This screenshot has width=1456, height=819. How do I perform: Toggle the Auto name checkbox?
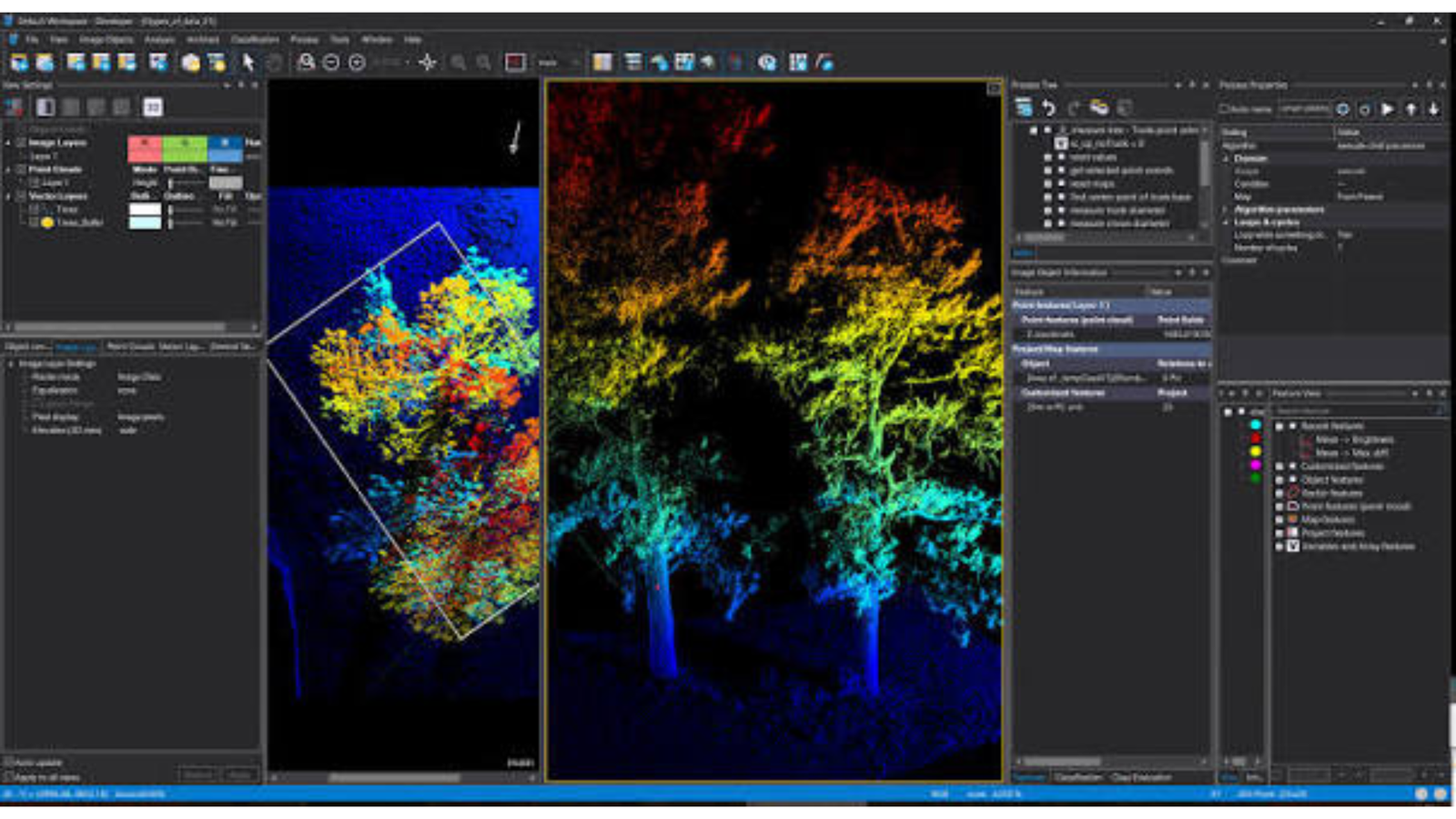pos(1225,109)
